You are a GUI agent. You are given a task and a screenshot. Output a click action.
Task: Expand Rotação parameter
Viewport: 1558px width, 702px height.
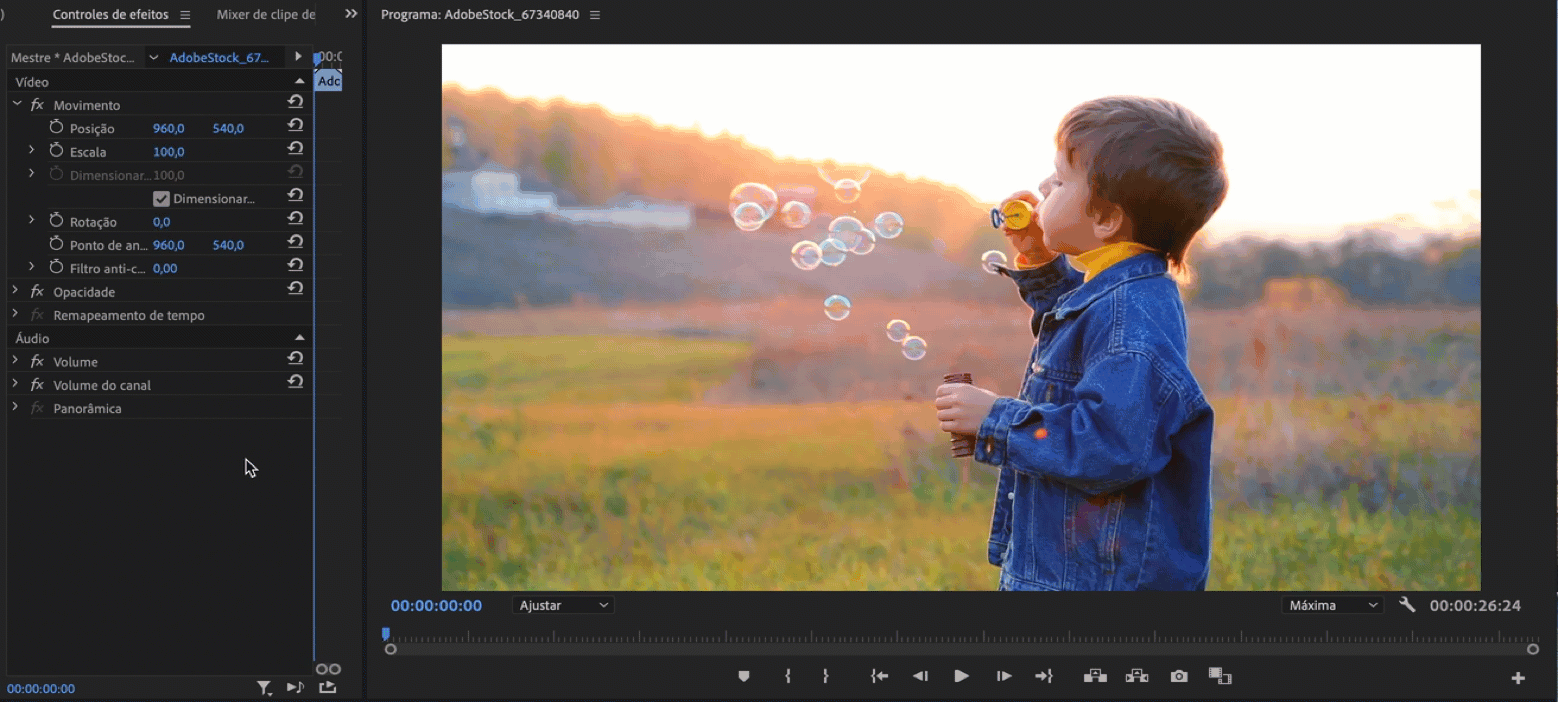click(x=31, y=220)
